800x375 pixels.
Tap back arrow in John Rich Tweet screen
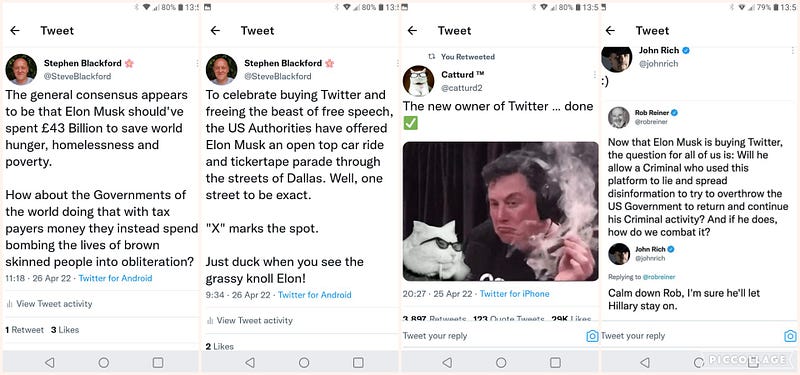[610, 31]
